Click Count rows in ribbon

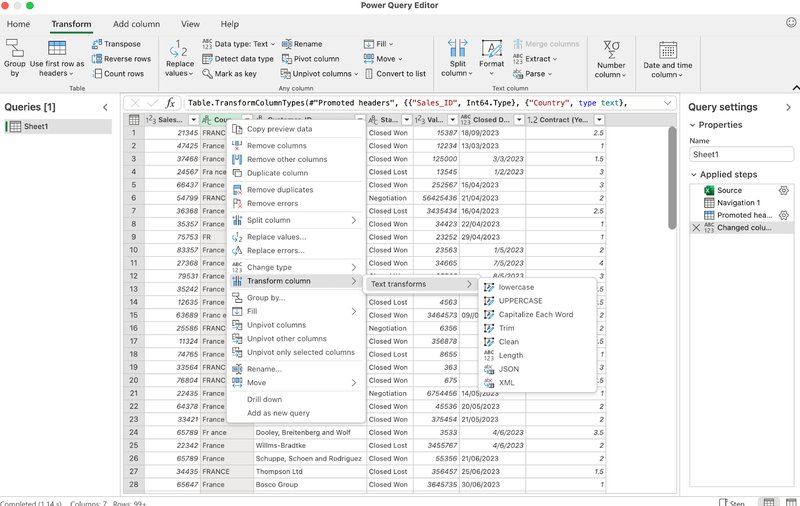coord(118,73)
